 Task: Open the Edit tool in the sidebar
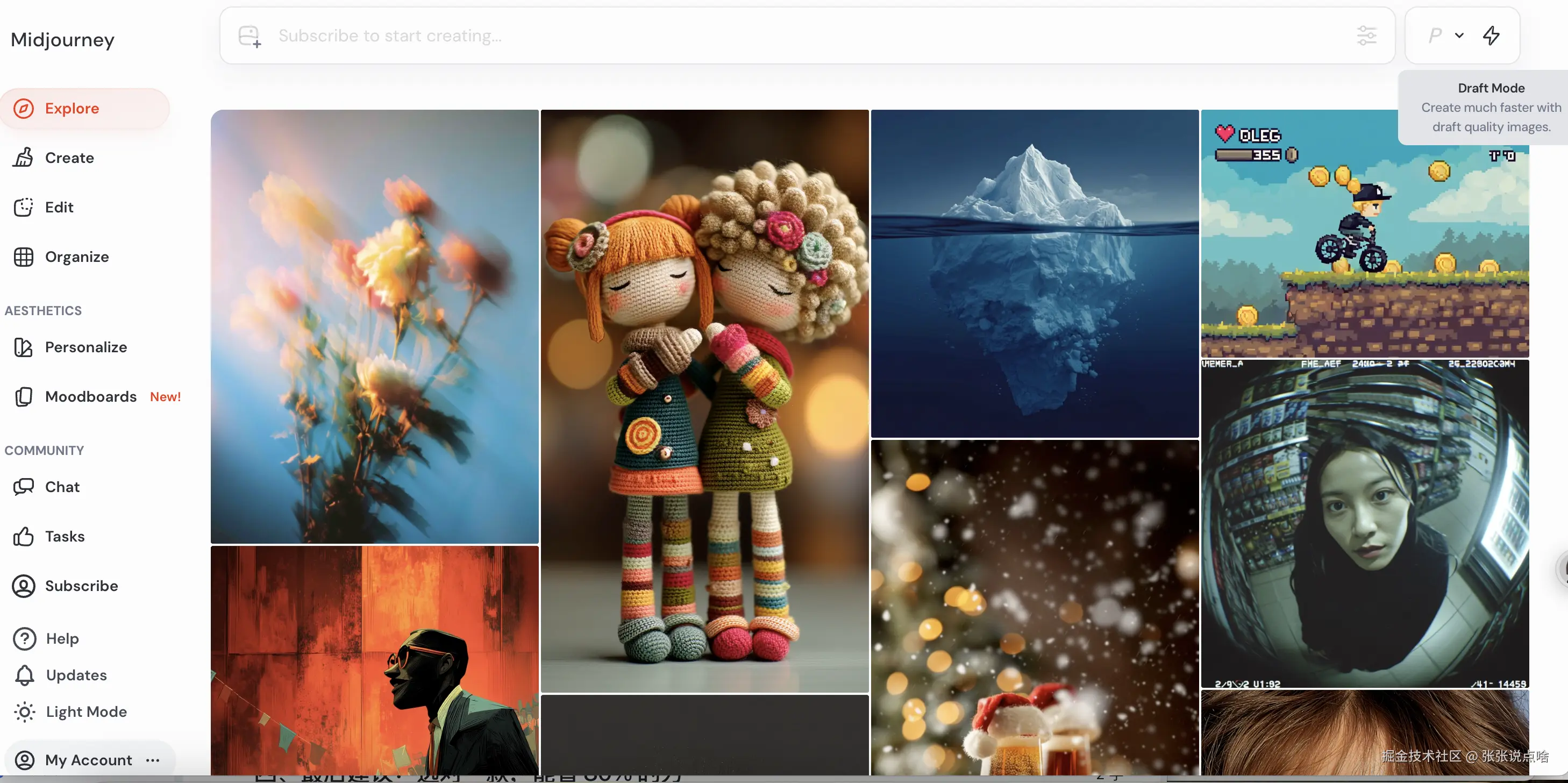pos(59,207)
